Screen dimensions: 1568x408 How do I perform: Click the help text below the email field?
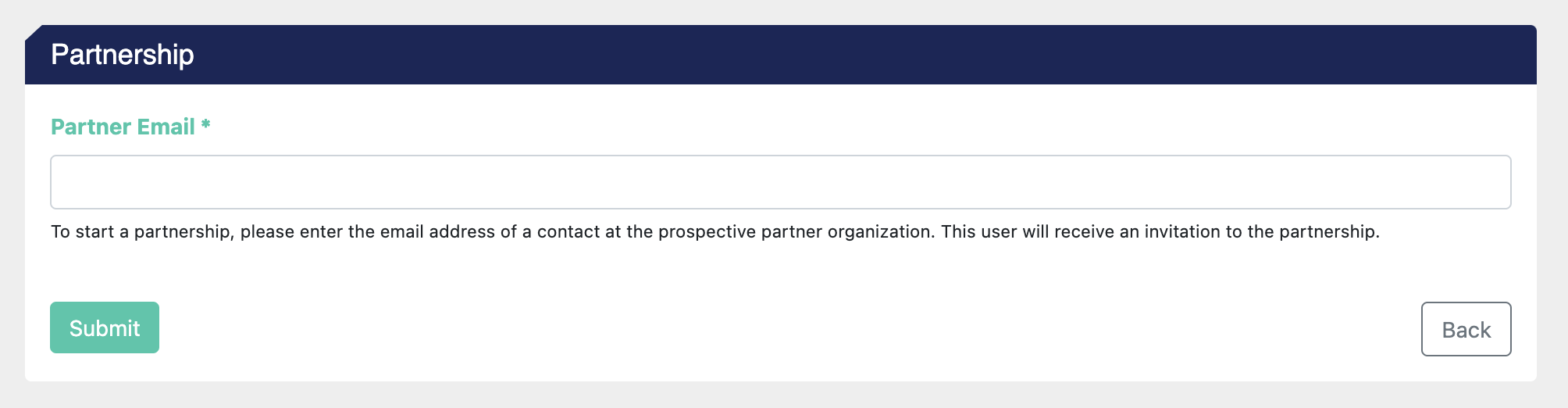point(715,232)
